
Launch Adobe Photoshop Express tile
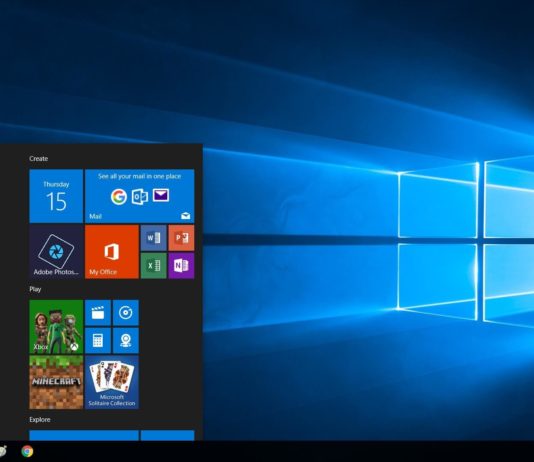pyautogui.click(x=56, y=252)
